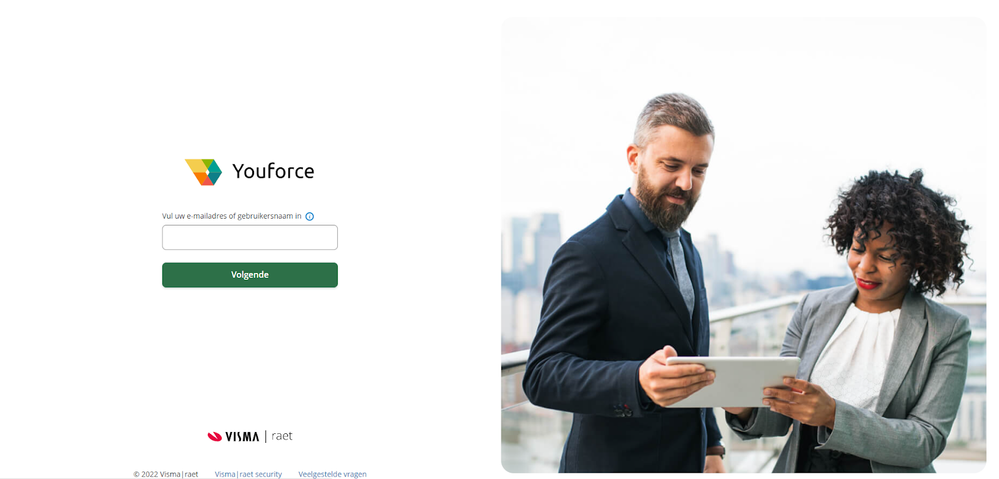999x479 pixels.
Task: Click the © 2022 Visma|raet copyright text
Action: tap(166, 474)
